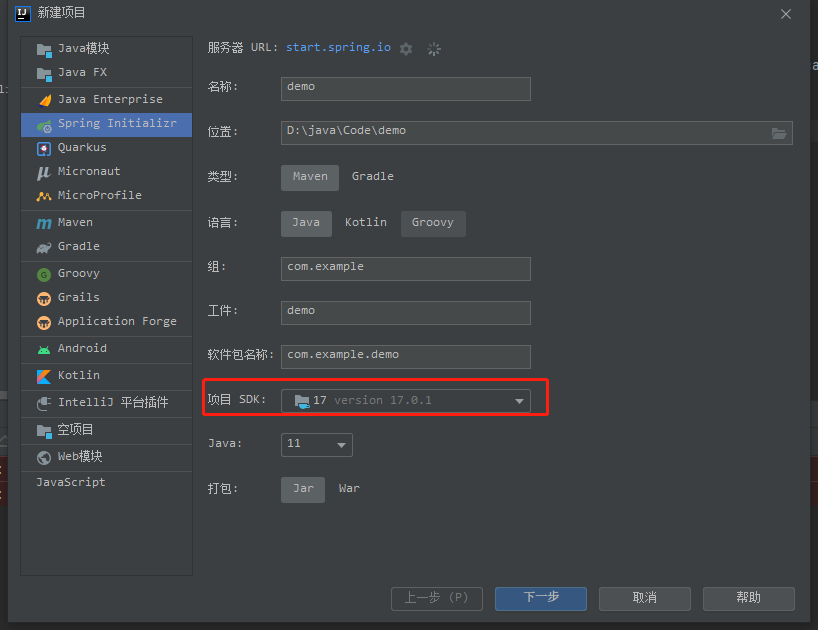Viewport: 818px width, 630px height.
Task: Select JavaScript project type
Action: 106,483
